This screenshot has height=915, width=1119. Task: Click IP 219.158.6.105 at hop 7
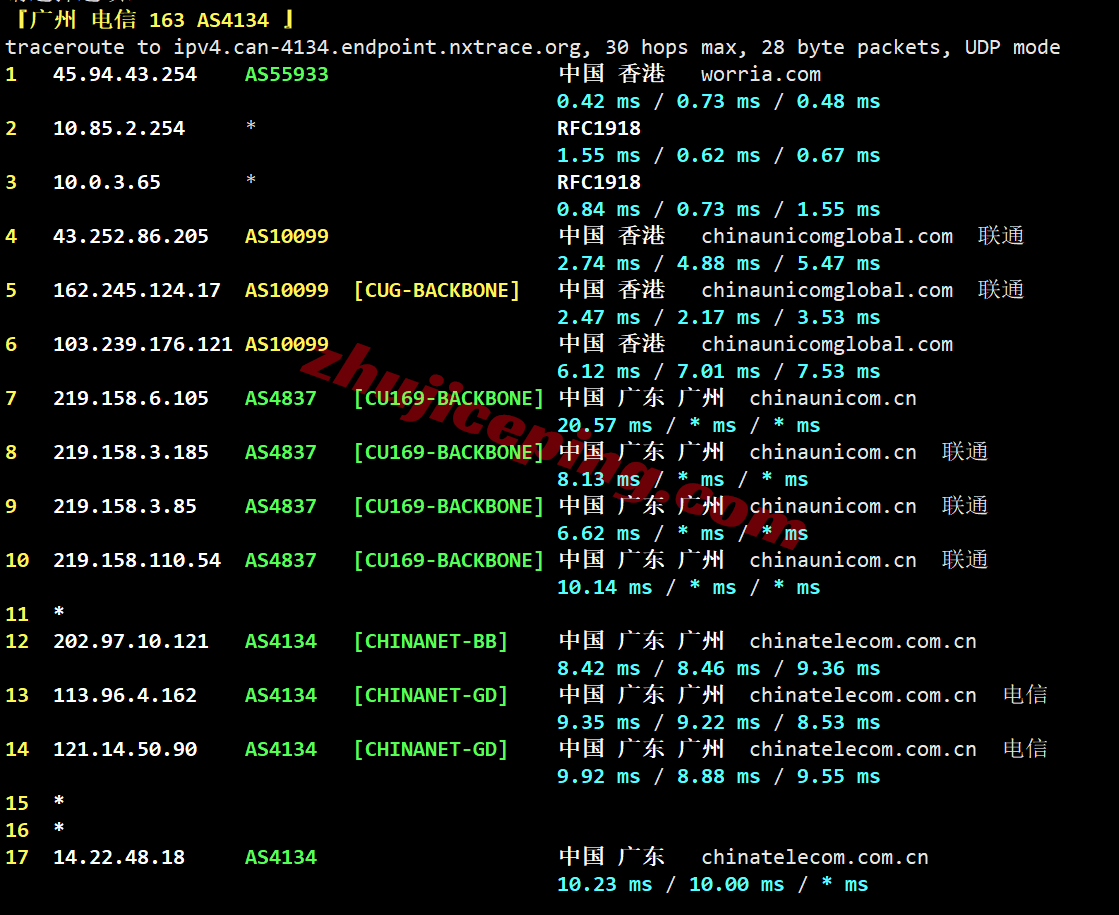coord(131,398)
